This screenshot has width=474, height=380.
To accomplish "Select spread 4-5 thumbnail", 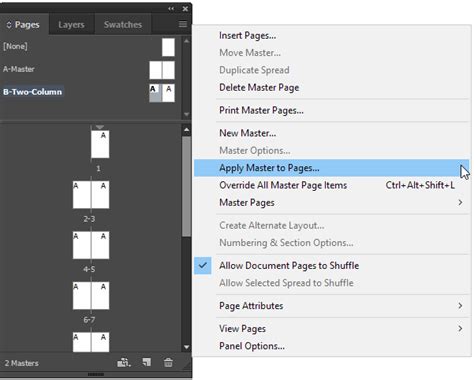I will click(91, 245).
